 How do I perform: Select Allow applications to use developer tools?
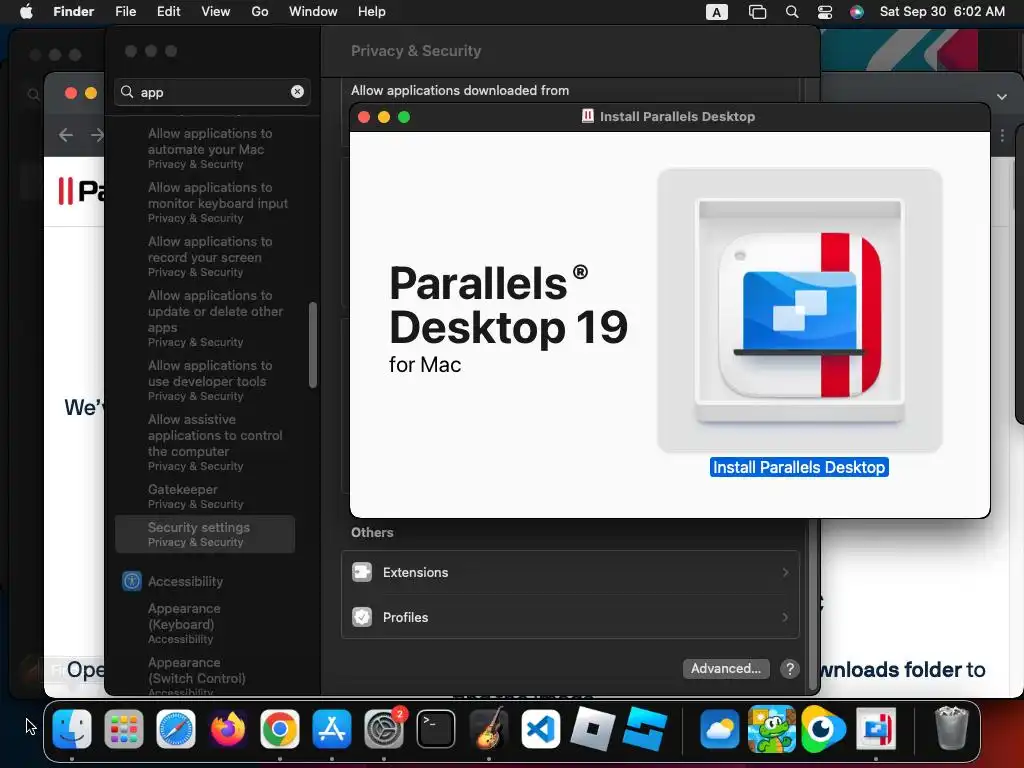click(x=210, y=381)
